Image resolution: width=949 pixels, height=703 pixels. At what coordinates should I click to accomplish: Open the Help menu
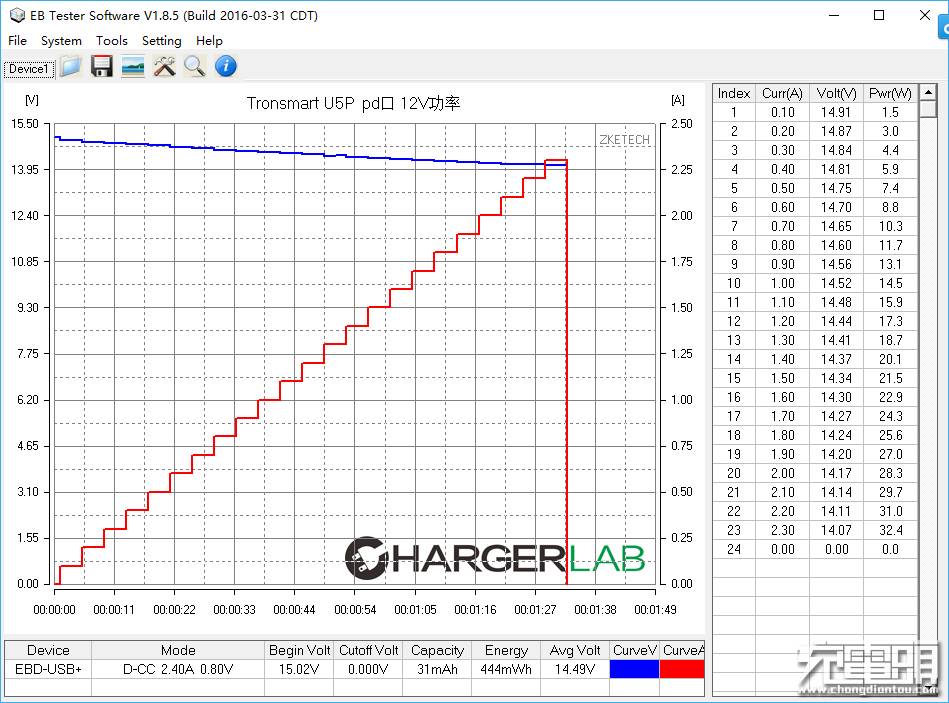209,41
